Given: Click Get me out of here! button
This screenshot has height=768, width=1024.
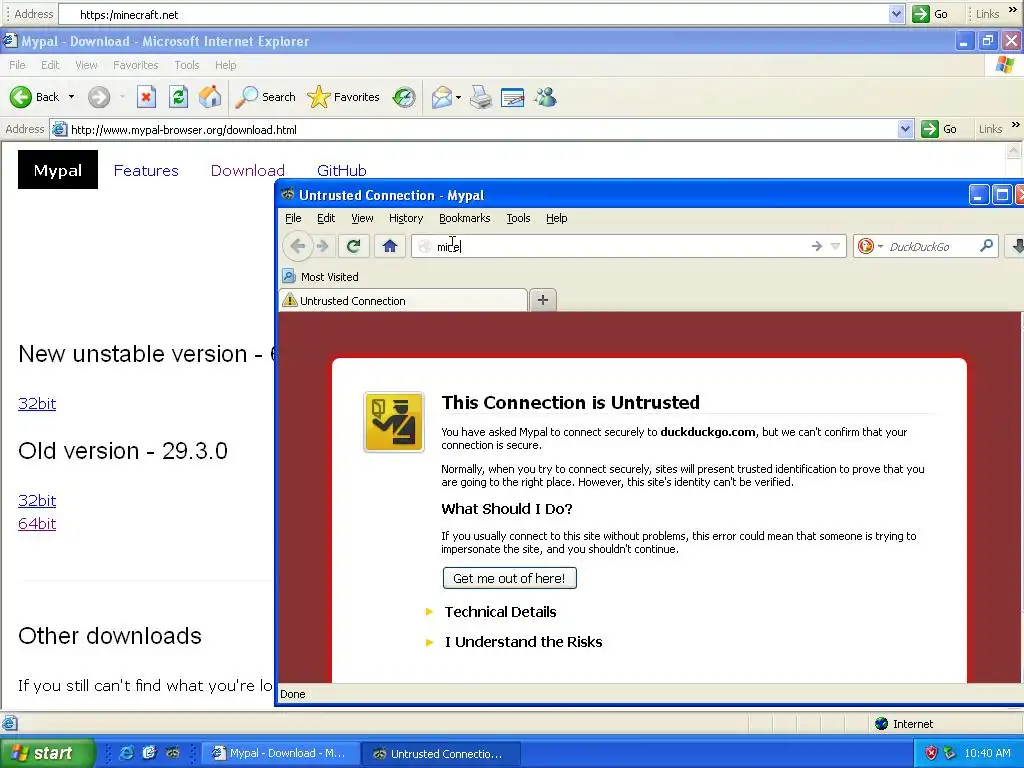Looking at the screenshot, I should [509, 578].
